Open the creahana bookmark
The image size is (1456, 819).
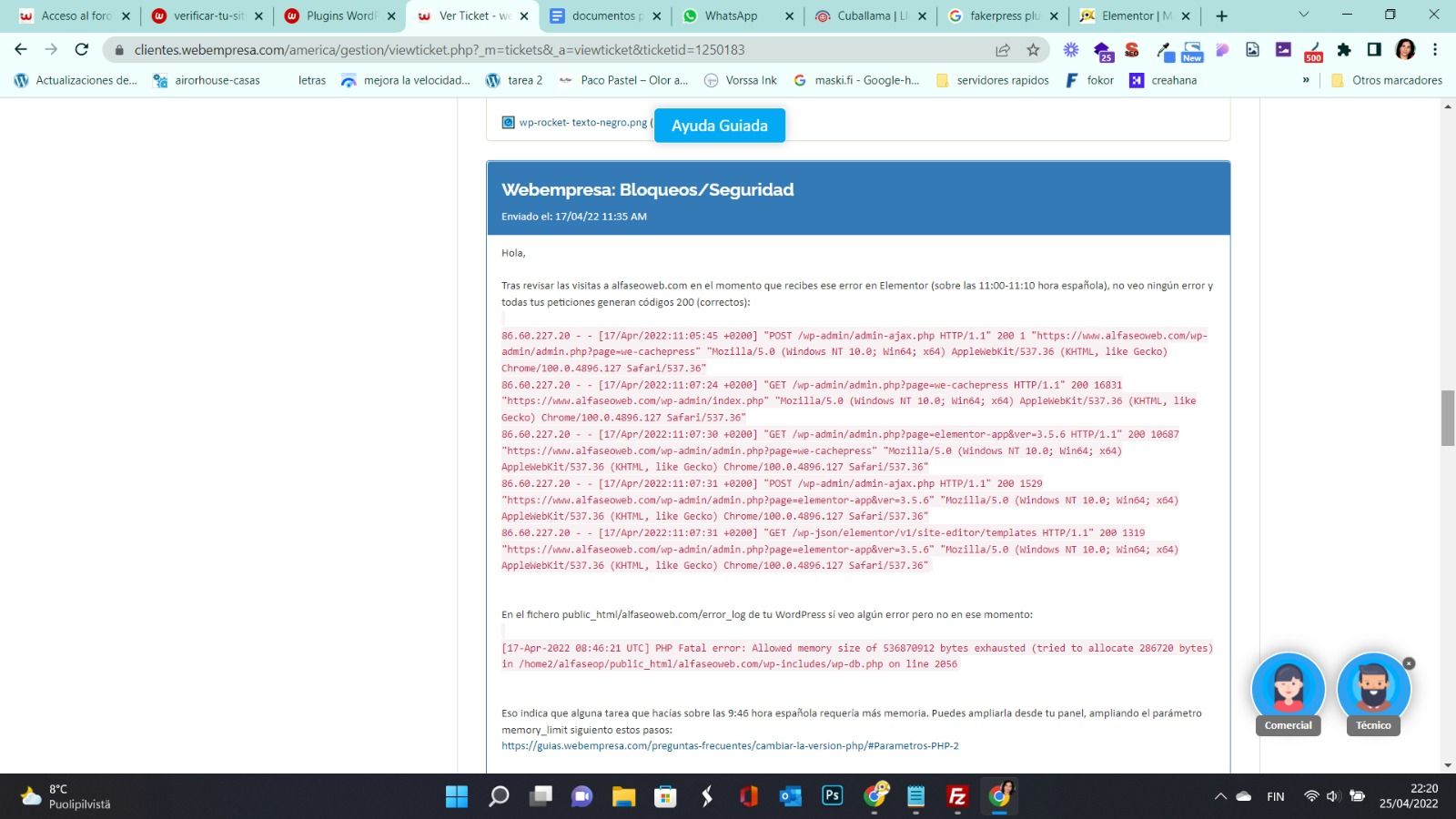click(x=1163, y=80)
